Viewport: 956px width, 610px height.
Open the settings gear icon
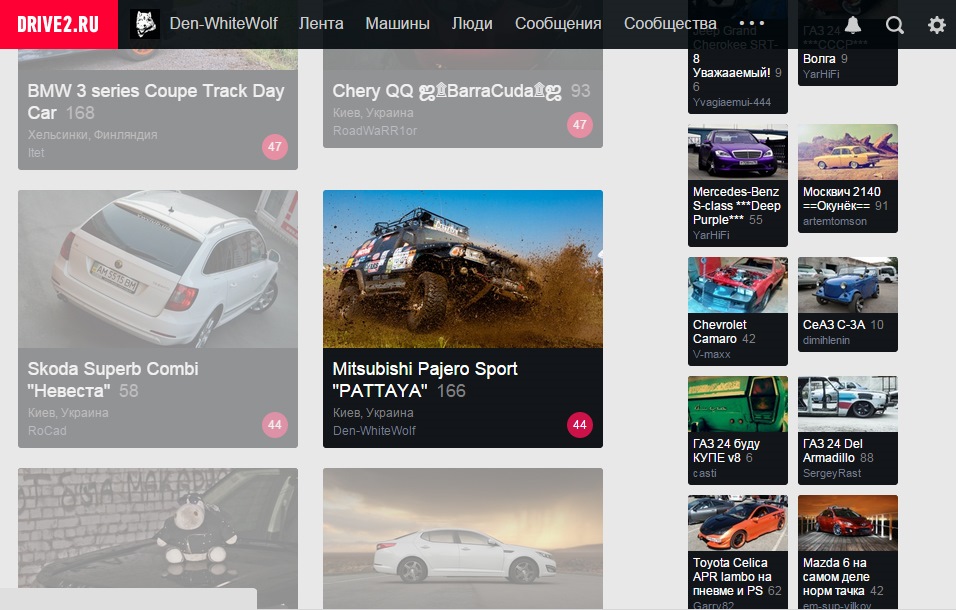(936, 24)
